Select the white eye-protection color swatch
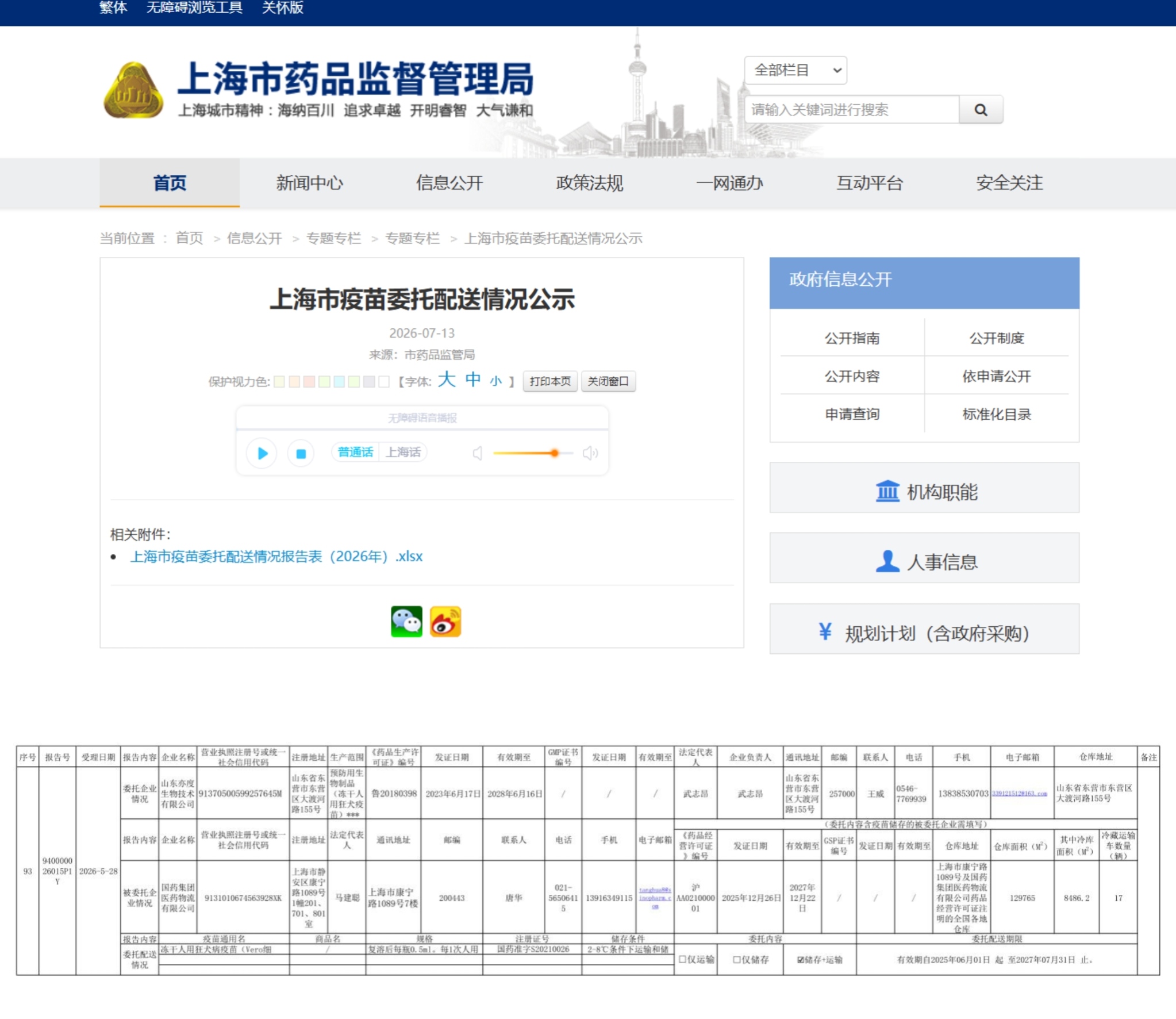1176x1019 pixels. pyautogui.click(x=384, y=381)
